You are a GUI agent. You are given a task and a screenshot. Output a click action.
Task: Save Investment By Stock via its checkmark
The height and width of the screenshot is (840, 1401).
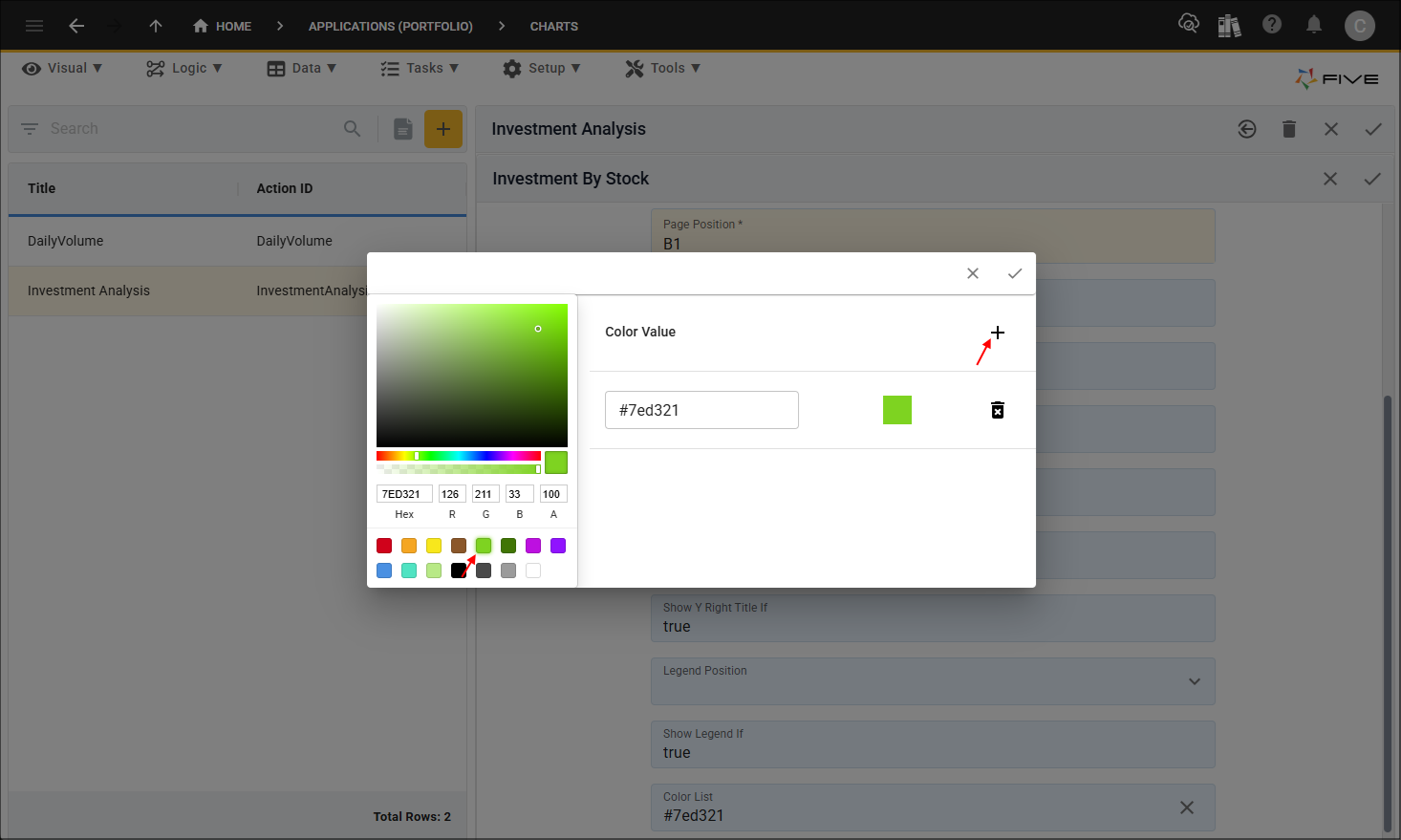(1372, 178)
